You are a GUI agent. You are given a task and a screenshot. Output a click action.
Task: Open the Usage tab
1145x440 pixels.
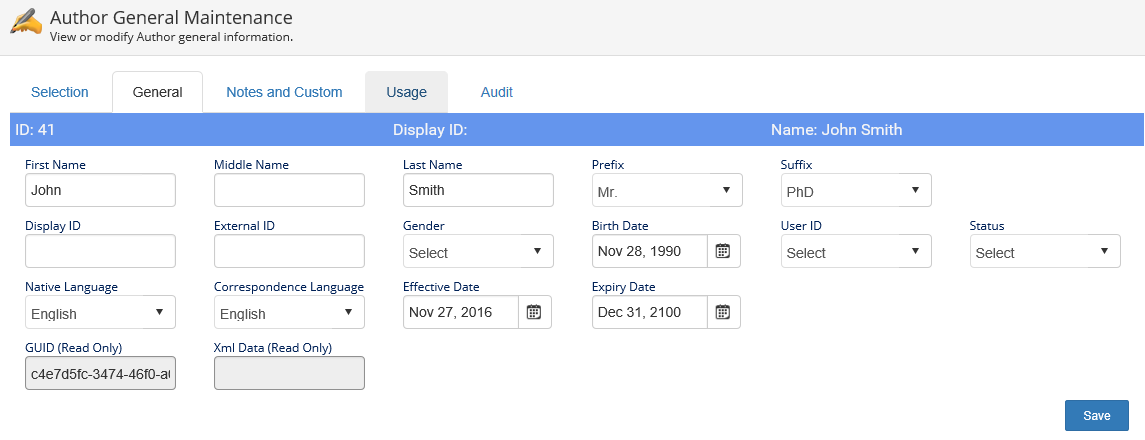[406, 92]
